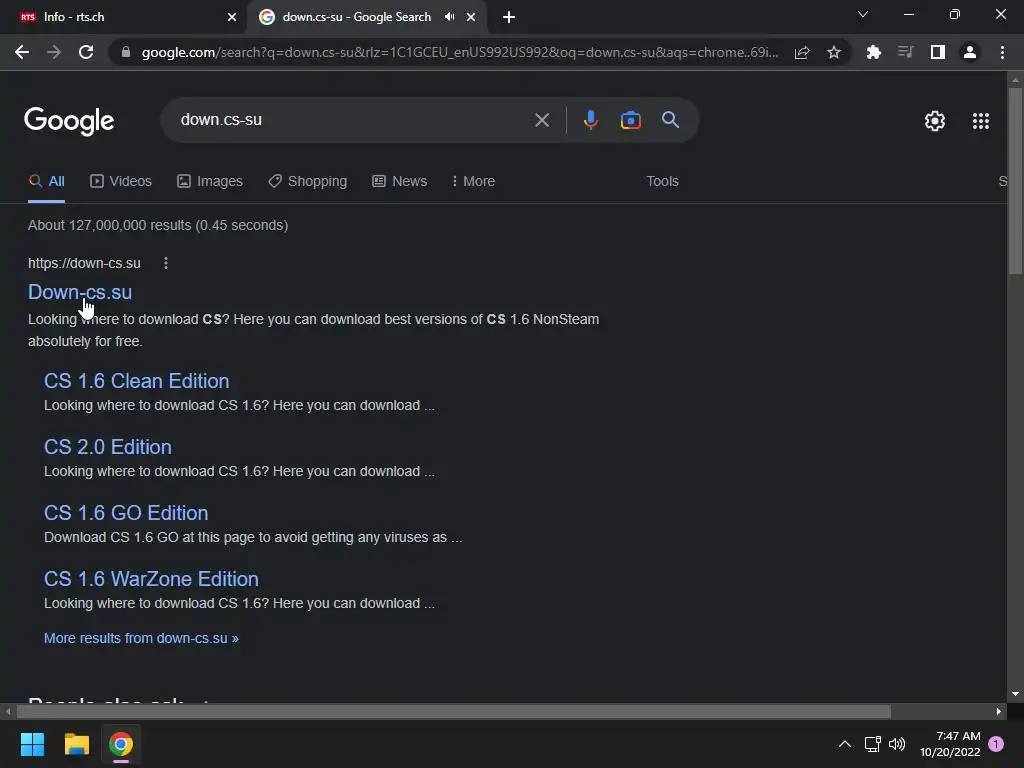Switch to Shopping results

[308, 182]
